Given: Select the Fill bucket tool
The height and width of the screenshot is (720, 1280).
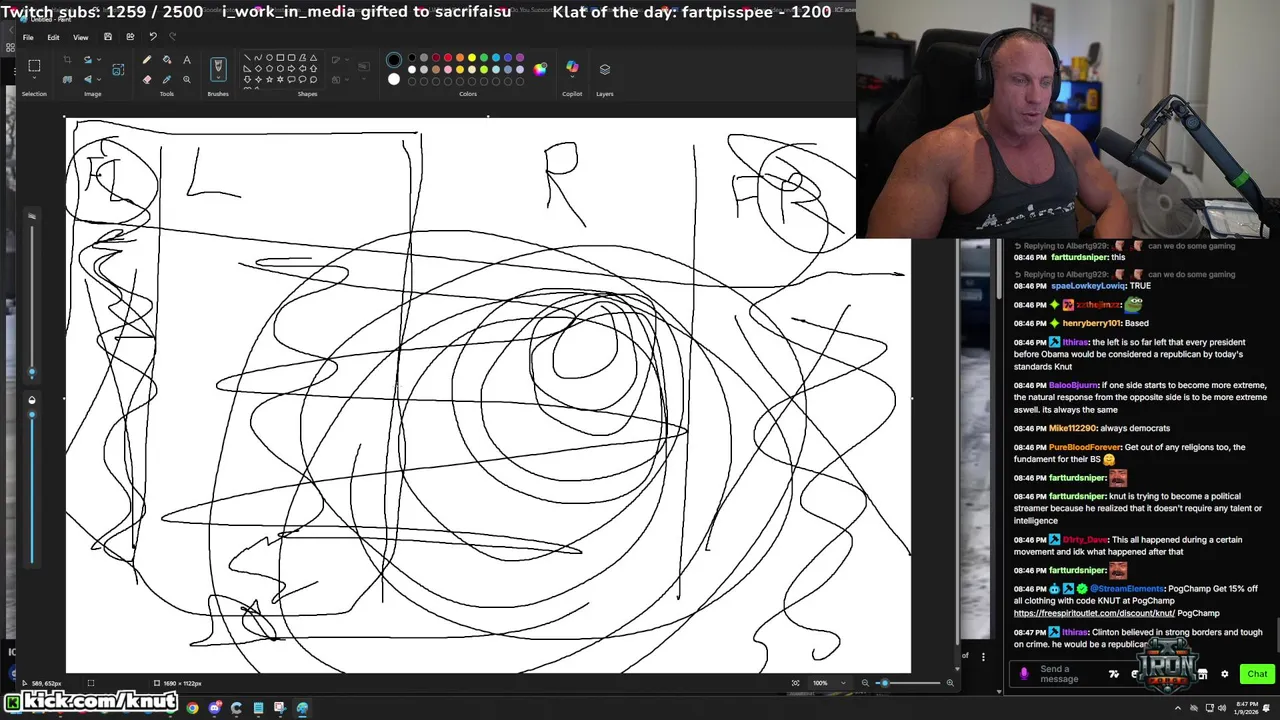Looking at the screenshot, I should [167, 60].
